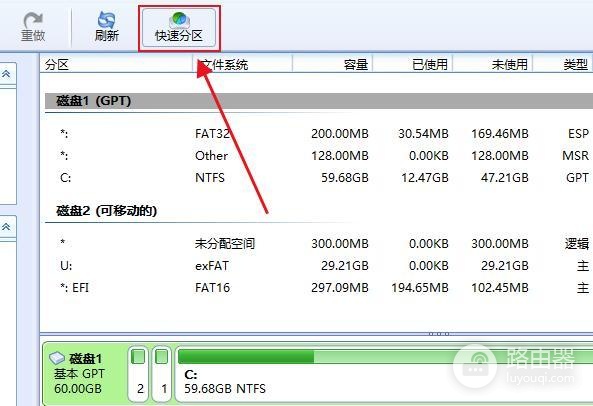
Task: Click the 12.47GB used cell
Action: pos(425,177)
